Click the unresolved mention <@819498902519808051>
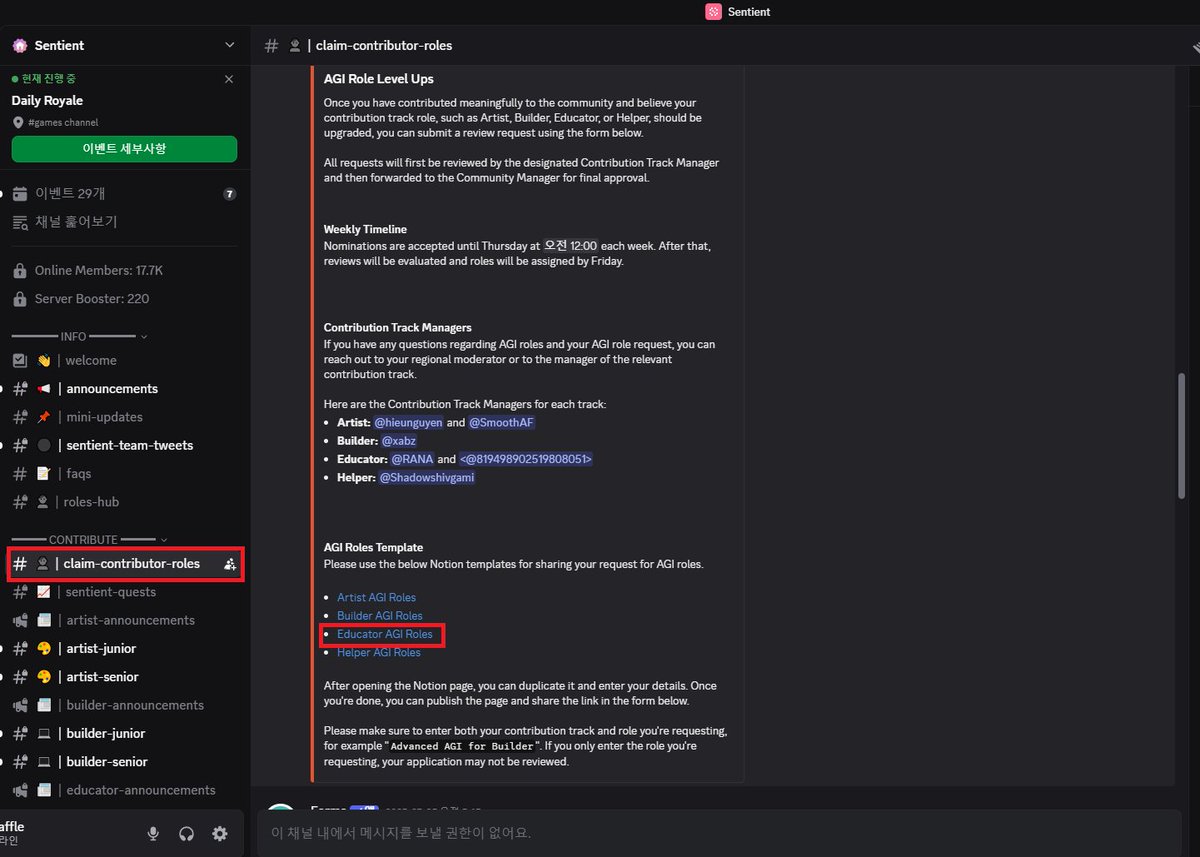This screenshot has height=857, width=1200. point(526,459)
